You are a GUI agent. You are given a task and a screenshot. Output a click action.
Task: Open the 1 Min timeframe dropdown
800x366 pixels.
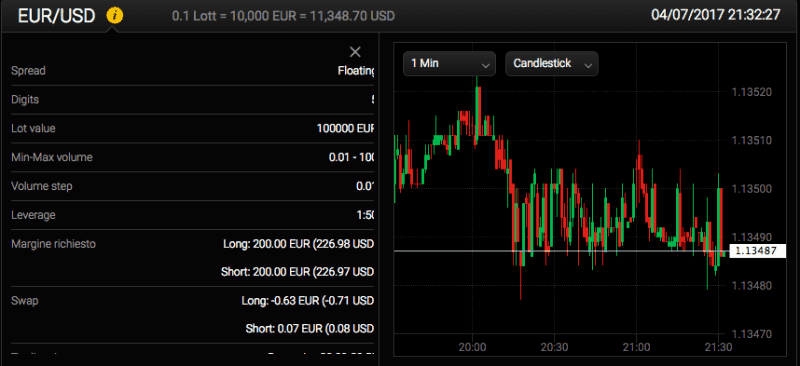pos(449,64)
